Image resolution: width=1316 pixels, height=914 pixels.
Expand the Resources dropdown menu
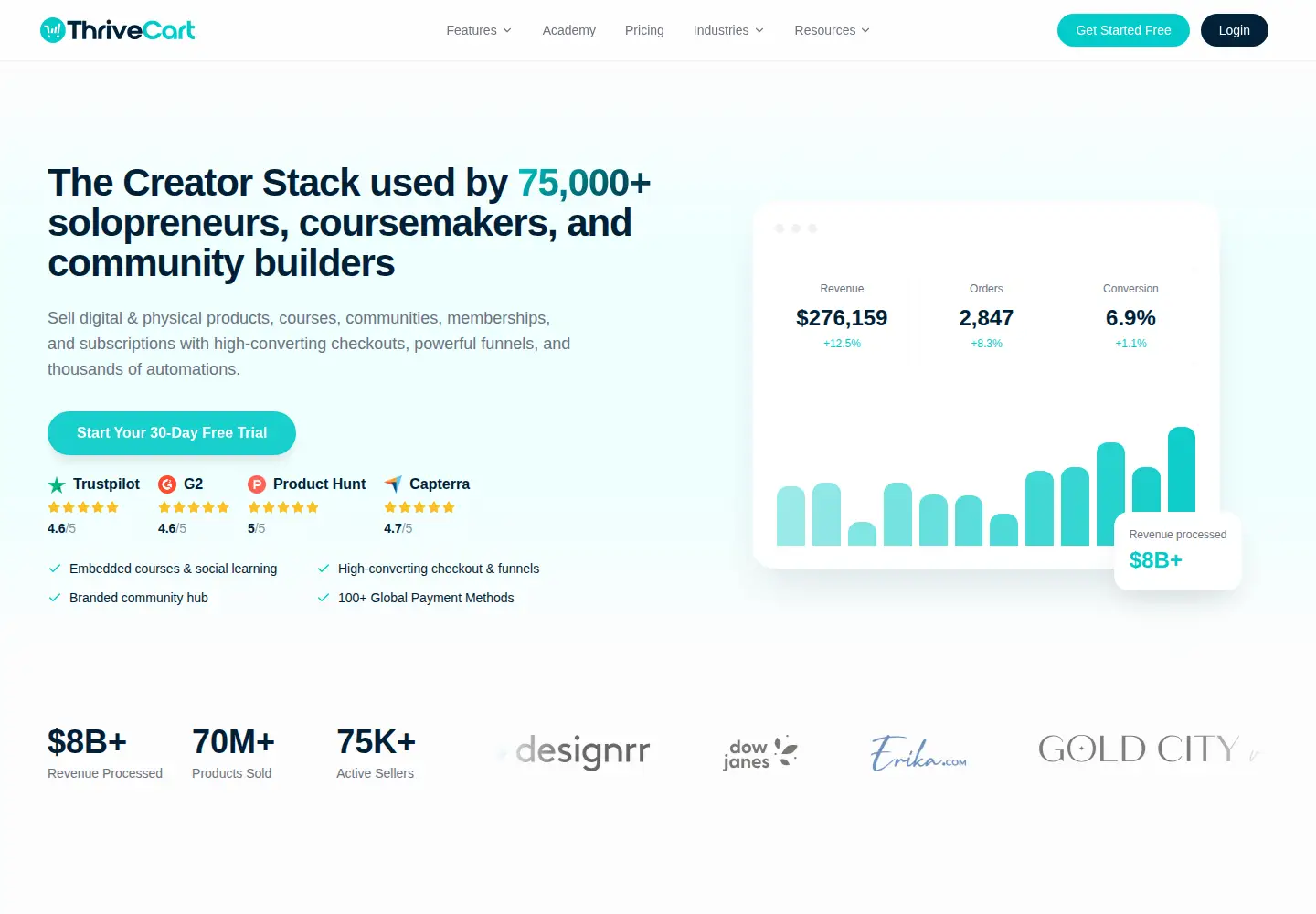(833, 30)
